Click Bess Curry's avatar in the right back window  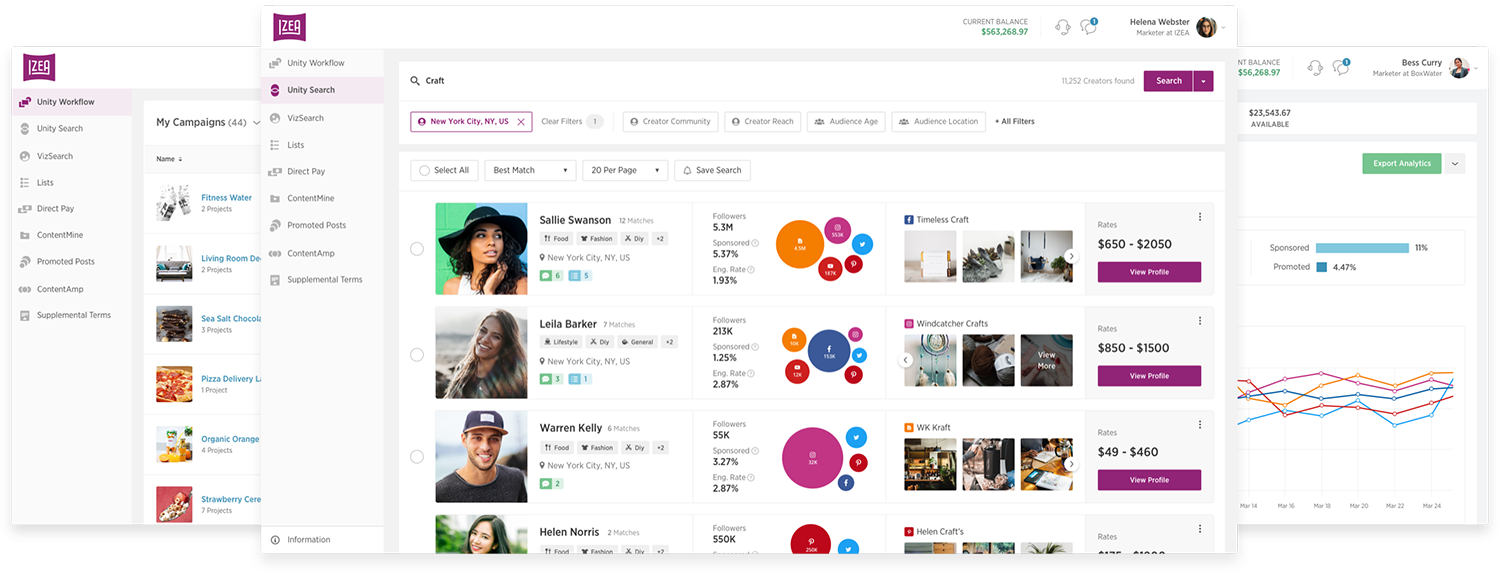(x=1460, y=68)
